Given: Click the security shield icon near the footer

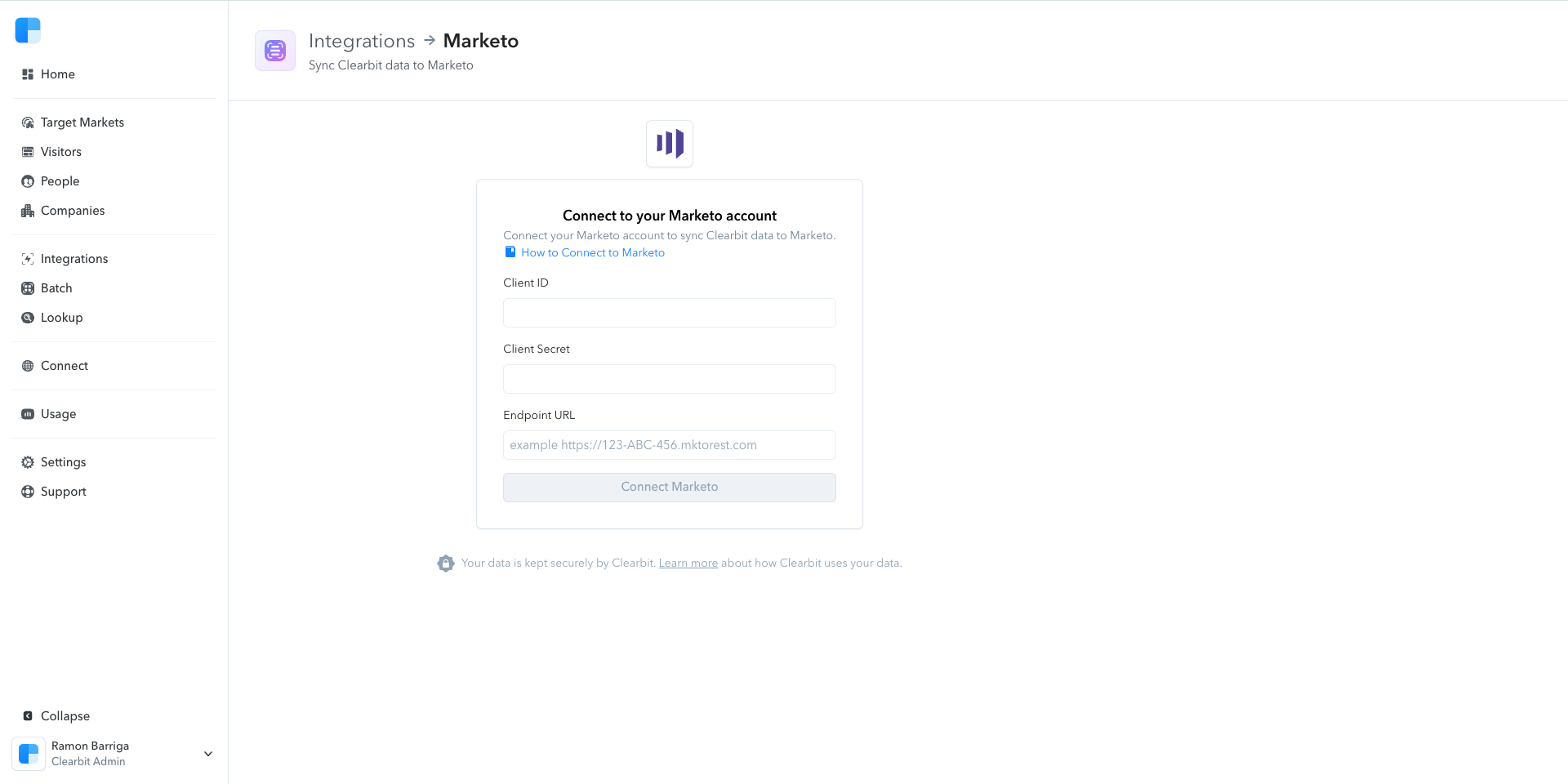Looking at the screenshot, I should (446, 563).
